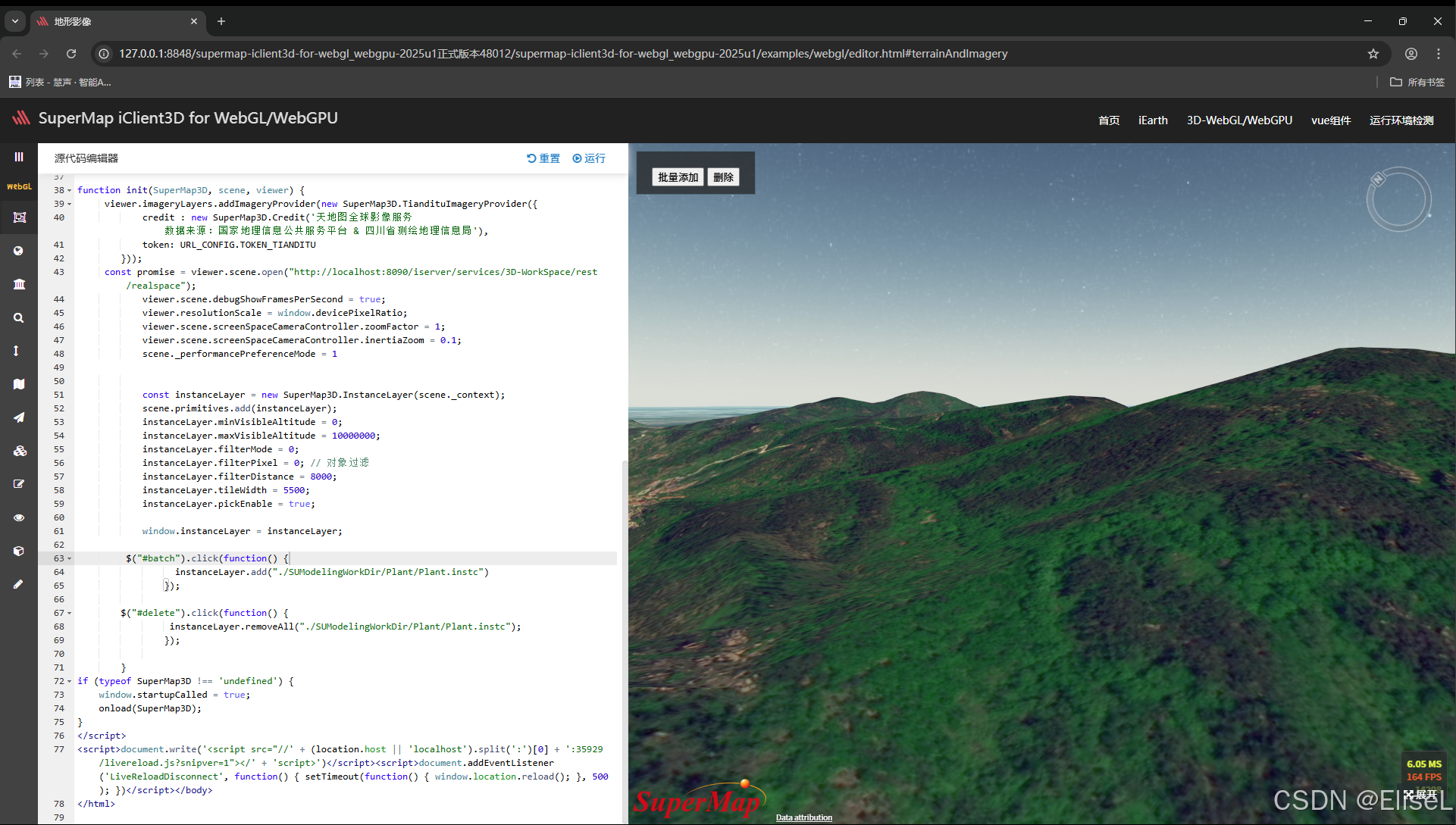Bookmark this page with star icon
The height and width of the screenshot is (825, 1456).
pyautogui.click(x=1373, y=54)
